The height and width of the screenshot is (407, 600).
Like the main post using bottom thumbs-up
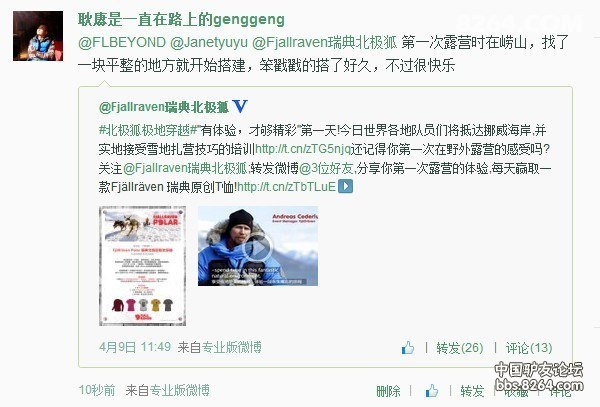pyautogui.click(x=432, y=391)
